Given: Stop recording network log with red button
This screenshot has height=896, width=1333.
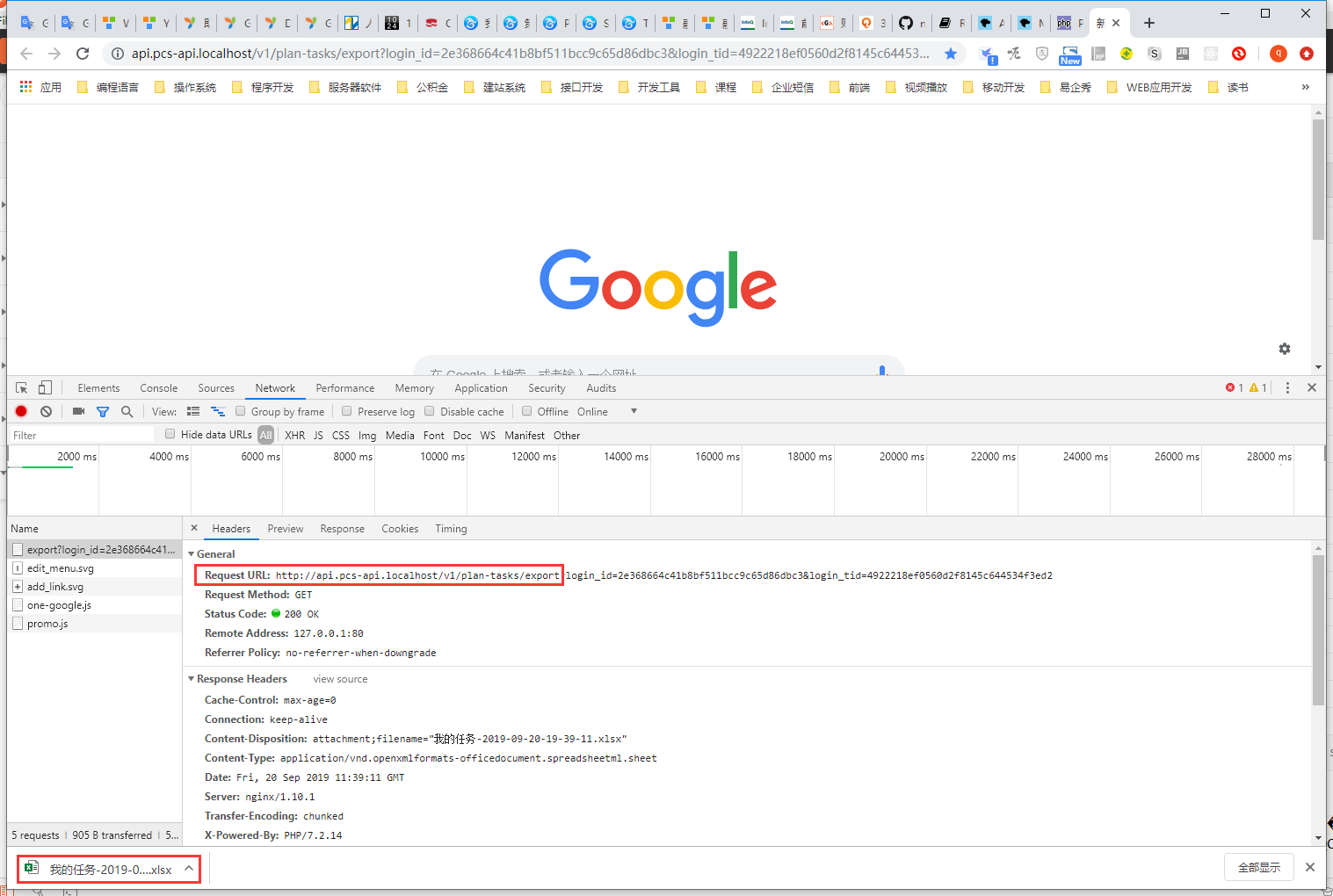Looking at the screenshot, I should click(x=21, y=411).
